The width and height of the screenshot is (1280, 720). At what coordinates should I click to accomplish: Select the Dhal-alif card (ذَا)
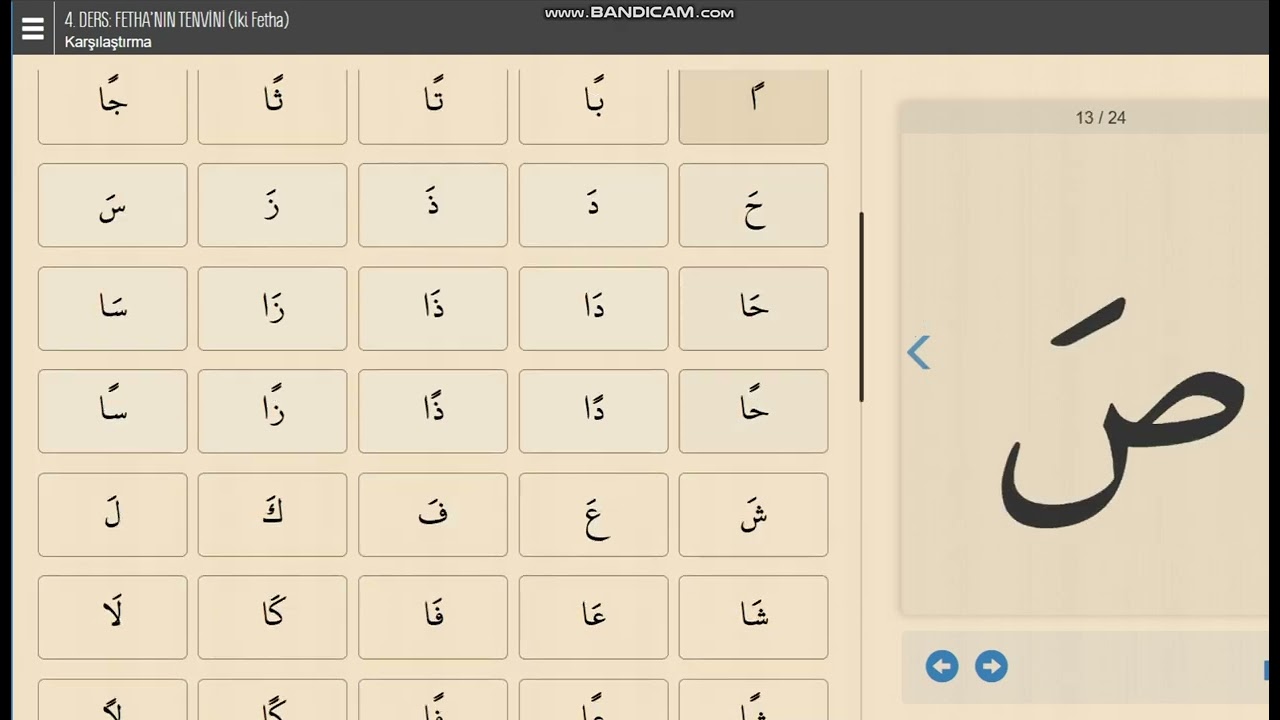coord(433,308)
